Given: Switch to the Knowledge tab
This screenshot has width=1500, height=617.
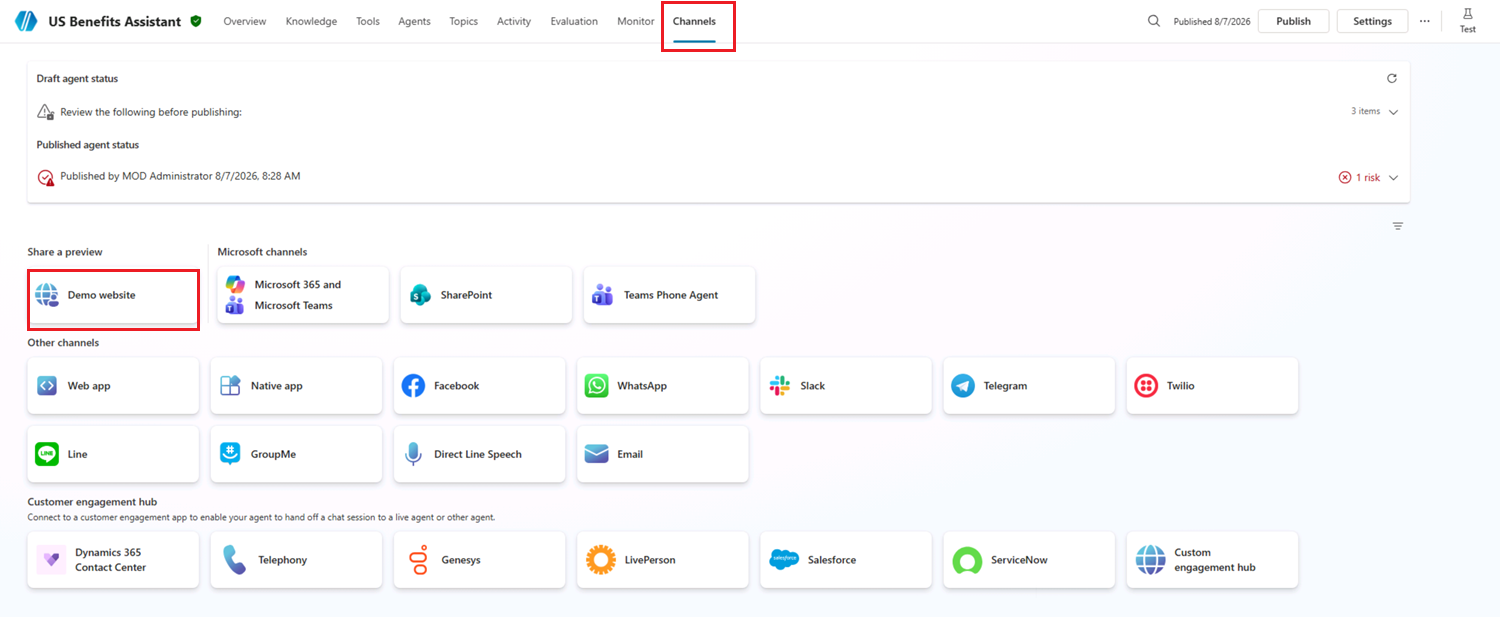Looking at the screenshot, I should [x=311, y=21].
